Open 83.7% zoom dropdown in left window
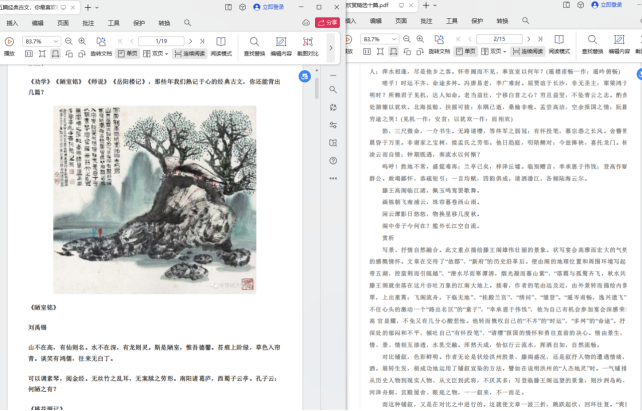Screen dimensions: 642x411 [56, 41]
